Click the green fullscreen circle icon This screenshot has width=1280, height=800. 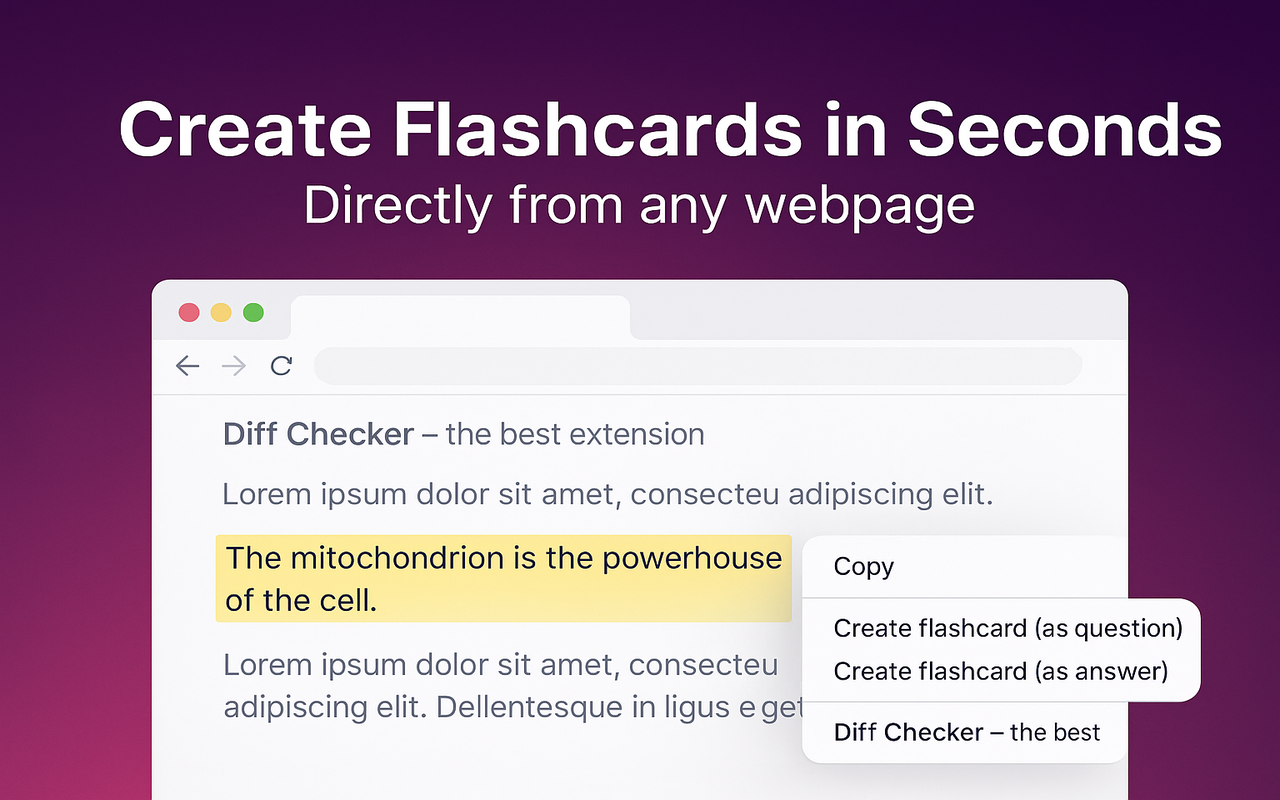point(253,312)
